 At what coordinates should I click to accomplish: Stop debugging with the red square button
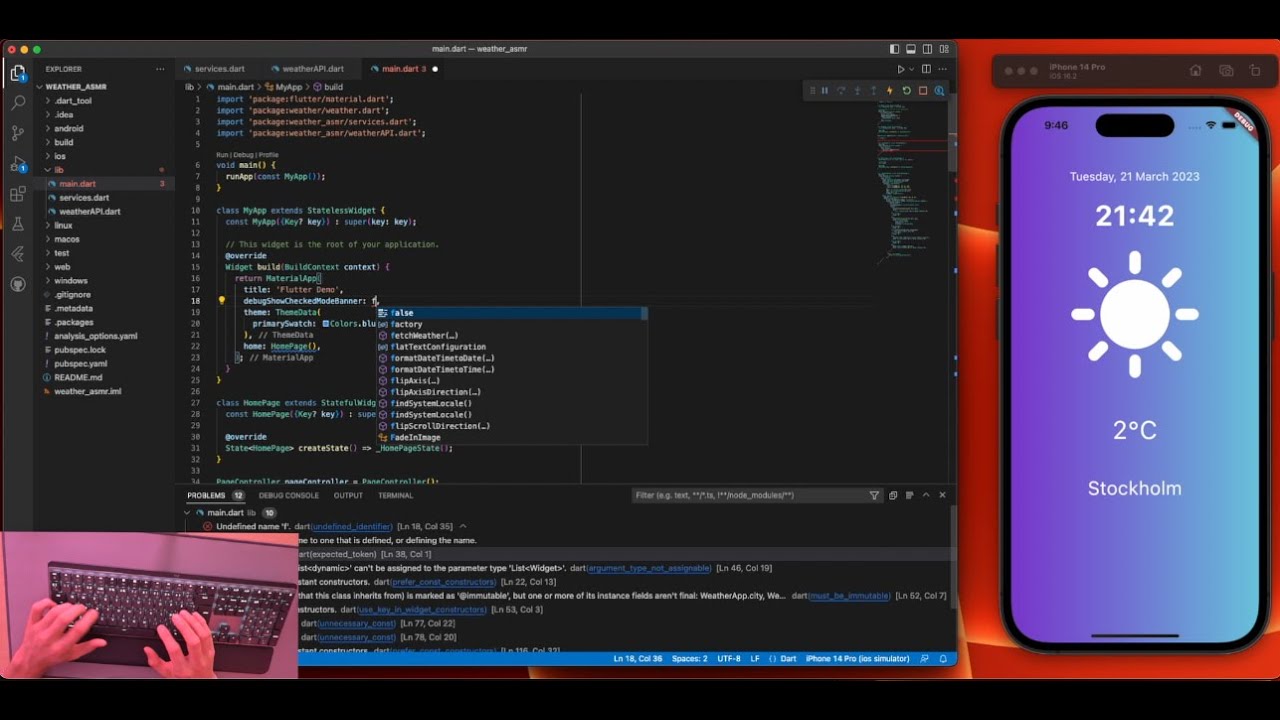point(922,91)
